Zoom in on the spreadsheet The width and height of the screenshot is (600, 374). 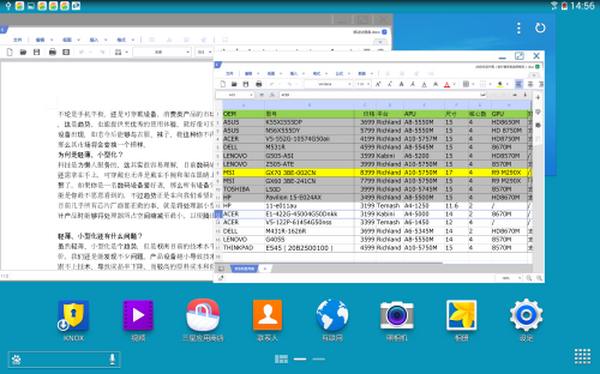[x=529, y=278]
